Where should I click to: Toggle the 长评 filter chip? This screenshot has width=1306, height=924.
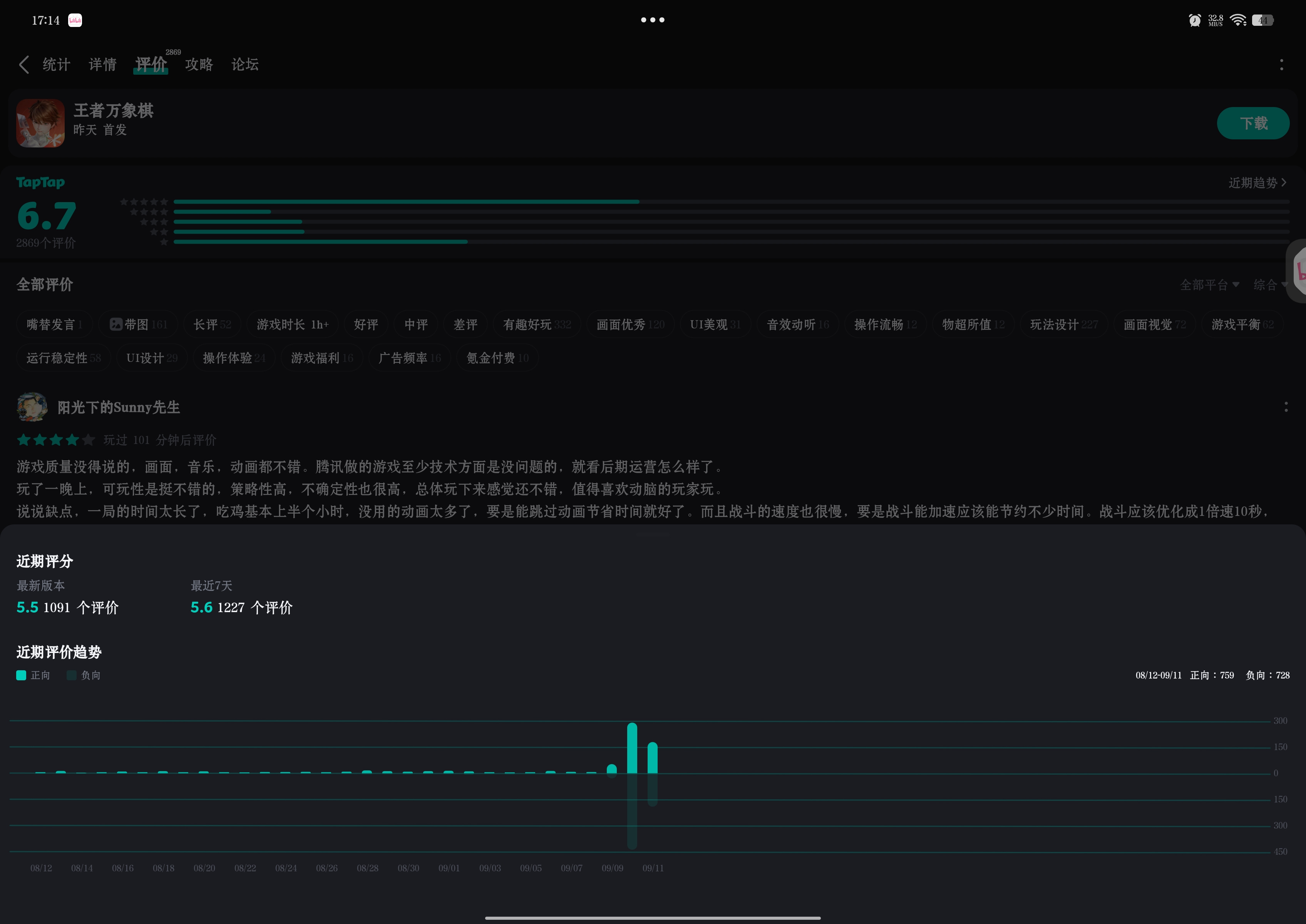point(212,324)
